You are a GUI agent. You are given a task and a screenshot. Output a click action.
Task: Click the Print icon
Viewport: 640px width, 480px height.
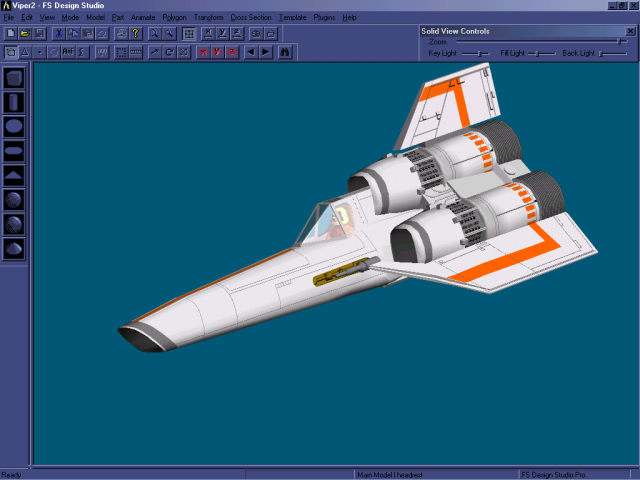point(121,33)
